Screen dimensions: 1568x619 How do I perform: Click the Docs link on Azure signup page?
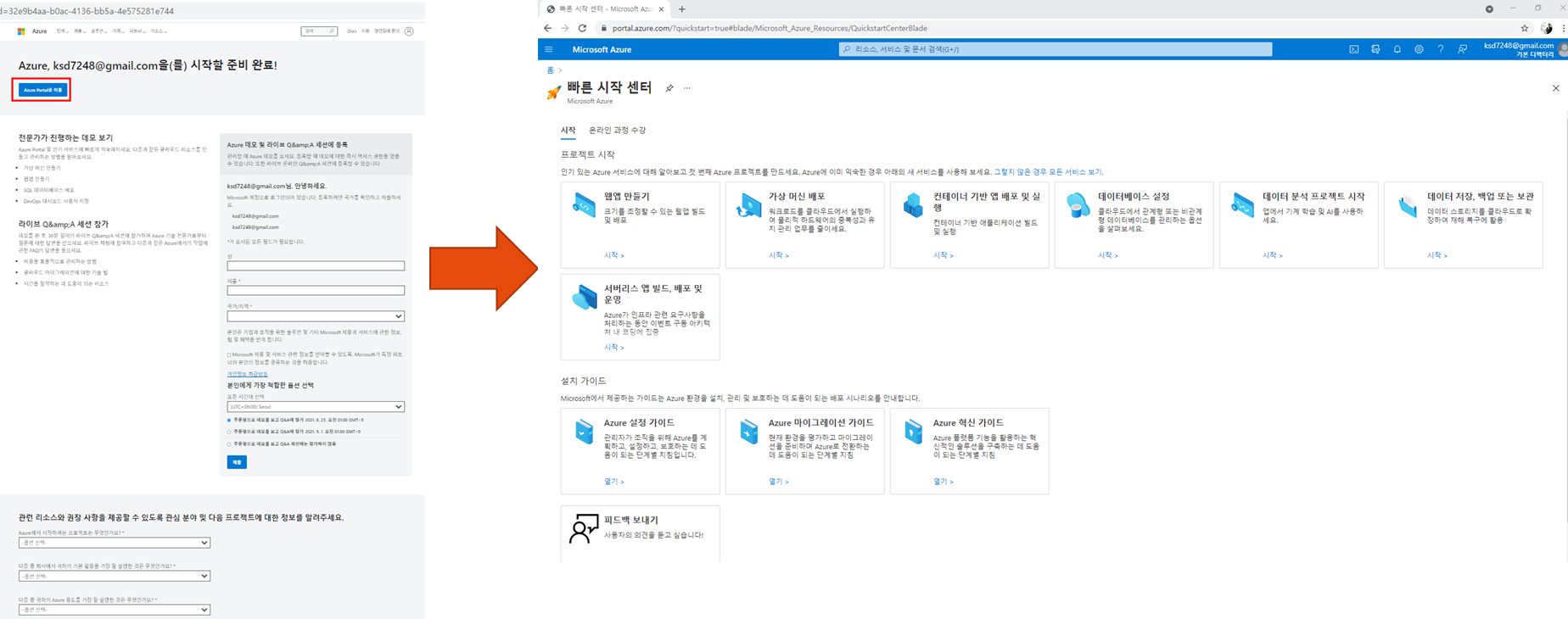(x=351, y=31)
